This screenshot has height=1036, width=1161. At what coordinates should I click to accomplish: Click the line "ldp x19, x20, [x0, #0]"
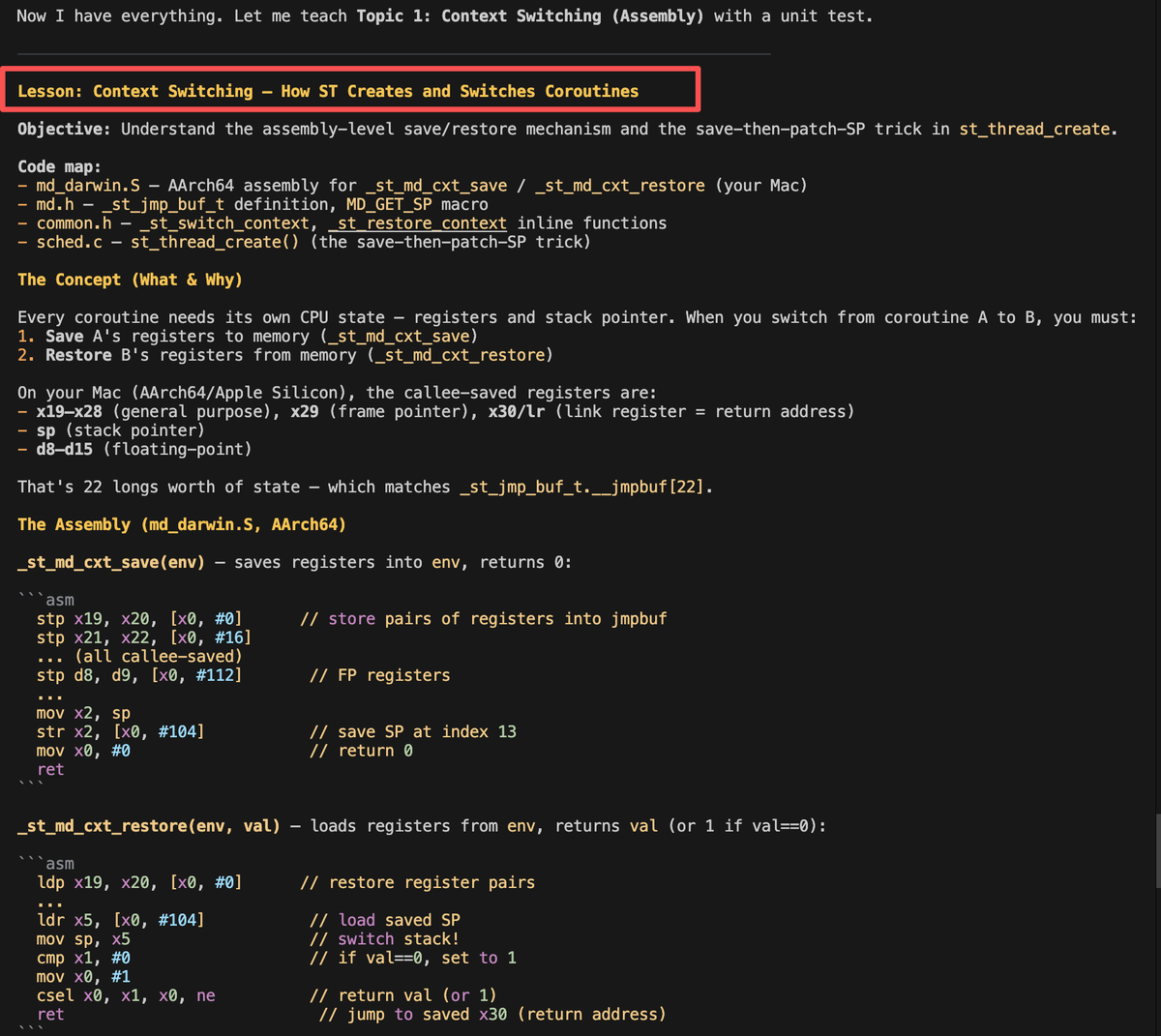pos(139,883)
